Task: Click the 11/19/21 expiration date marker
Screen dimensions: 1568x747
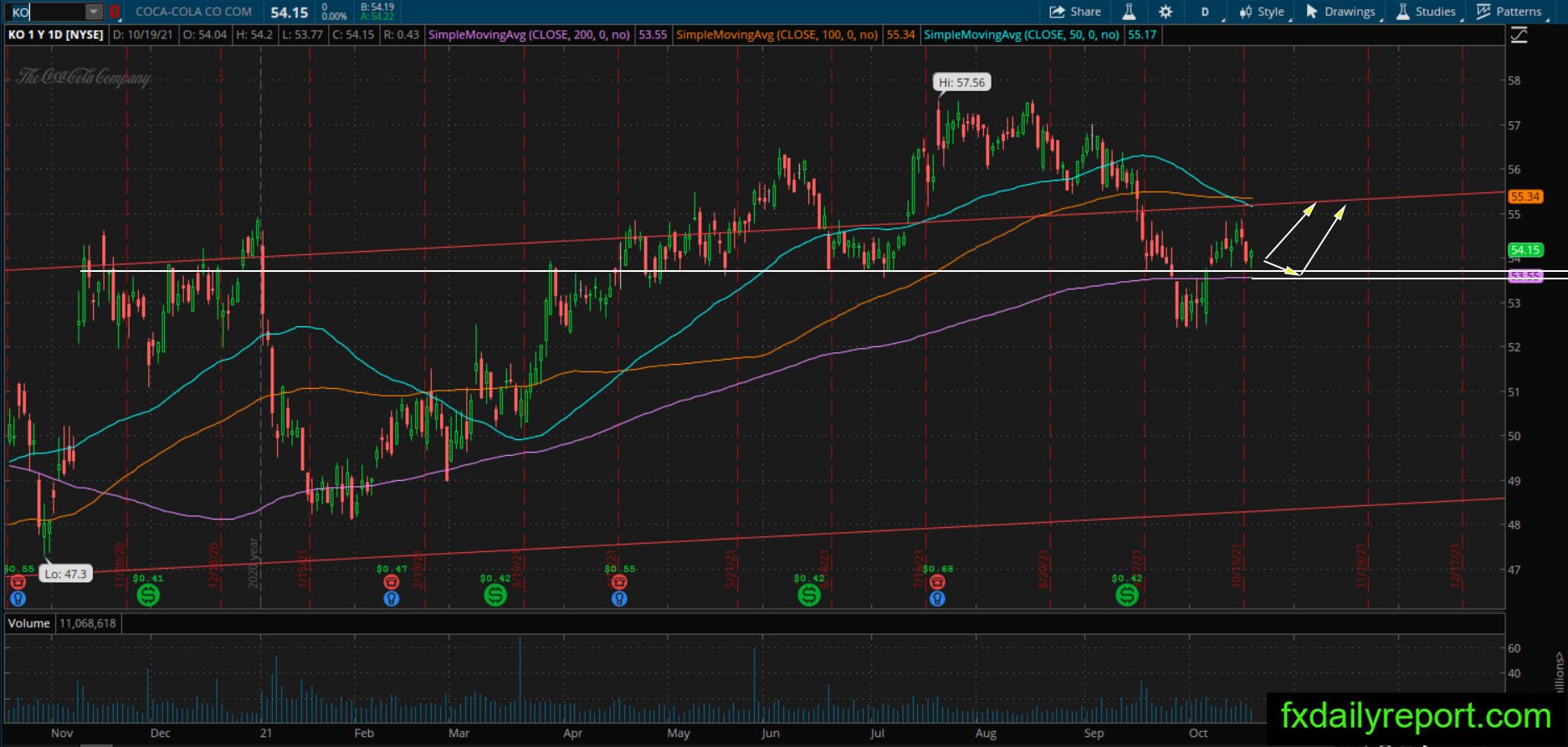Action: click(1361, 565)
